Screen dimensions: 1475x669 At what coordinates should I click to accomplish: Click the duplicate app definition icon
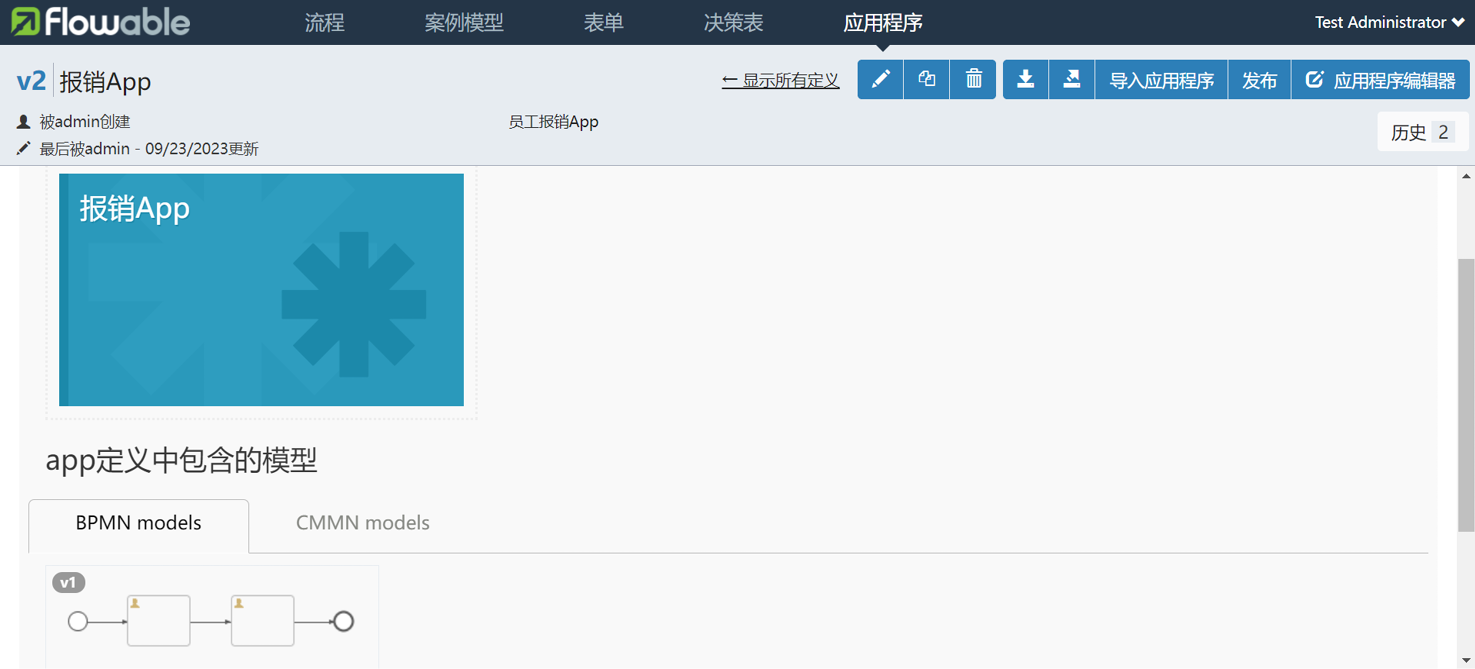(x=927, y=80)
